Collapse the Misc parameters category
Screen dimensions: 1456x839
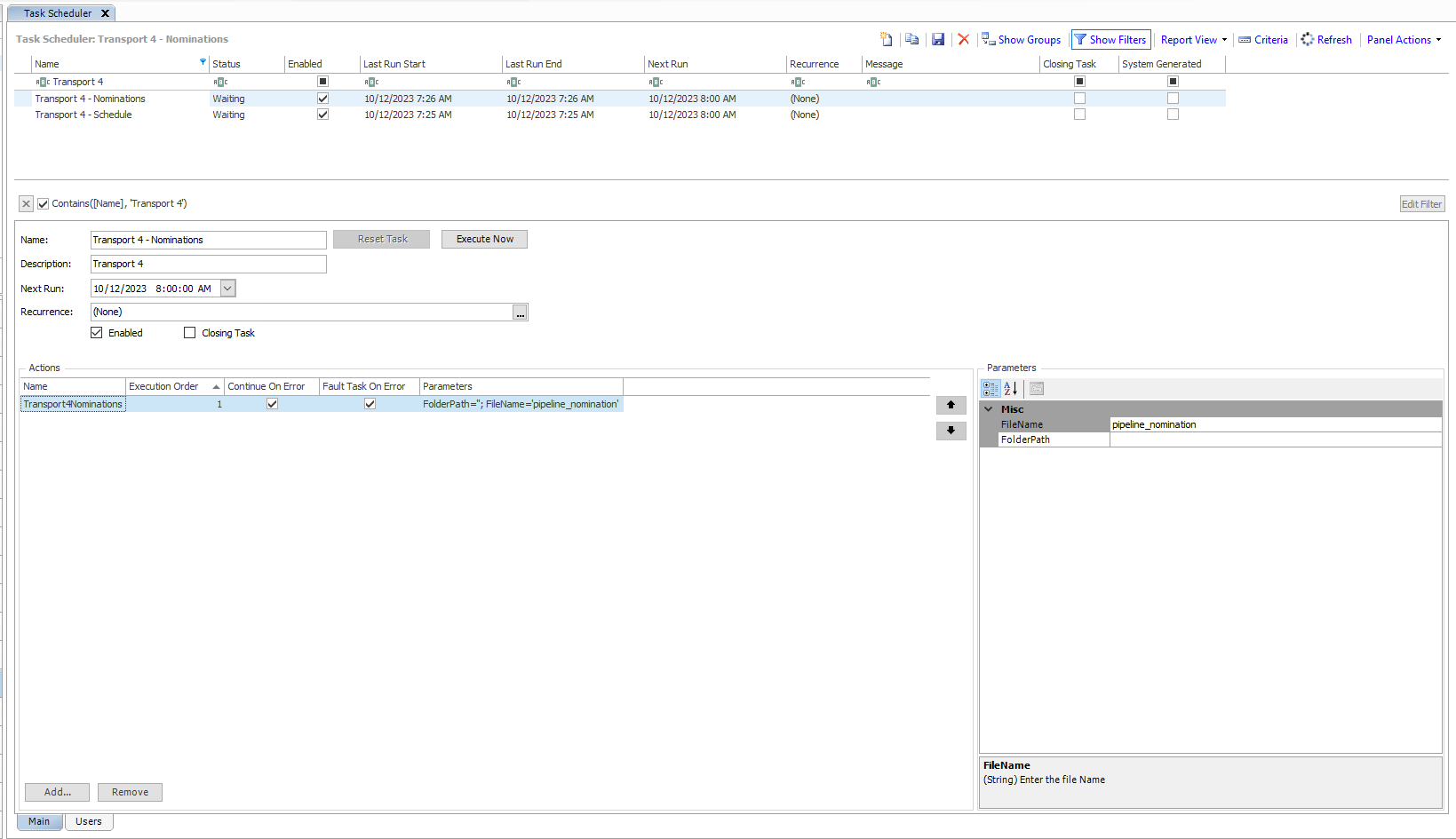pyautogui.click(x=989, y=409)
